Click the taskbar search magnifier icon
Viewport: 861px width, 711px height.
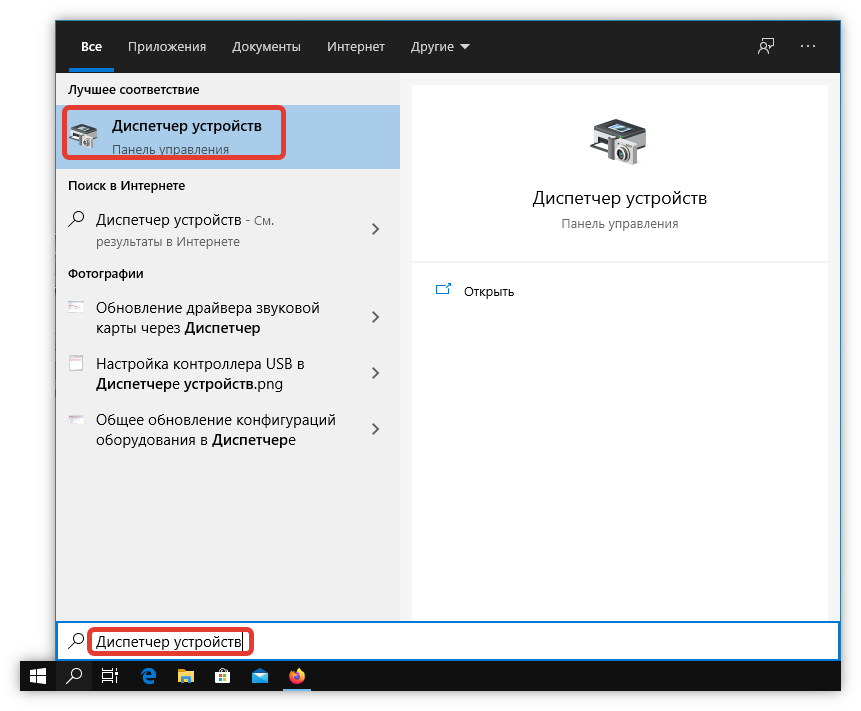pos(74,676)
